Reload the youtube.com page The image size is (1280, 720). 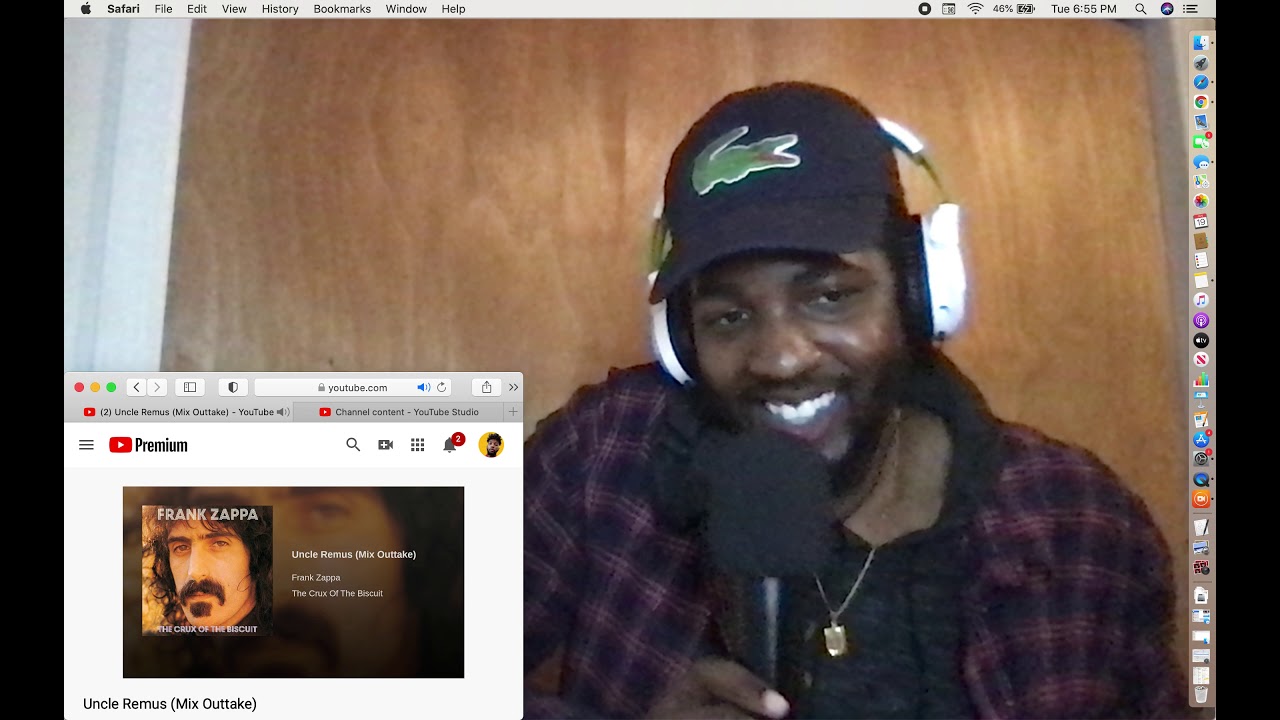tap(441, 387)
